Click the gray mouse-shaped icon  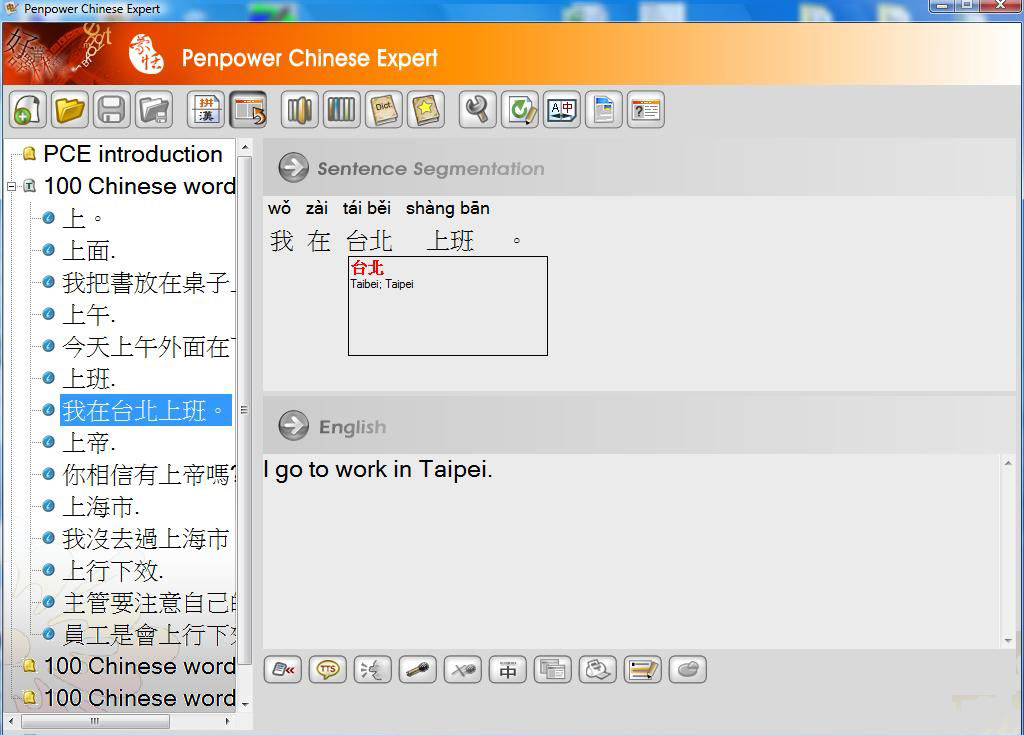688,670
